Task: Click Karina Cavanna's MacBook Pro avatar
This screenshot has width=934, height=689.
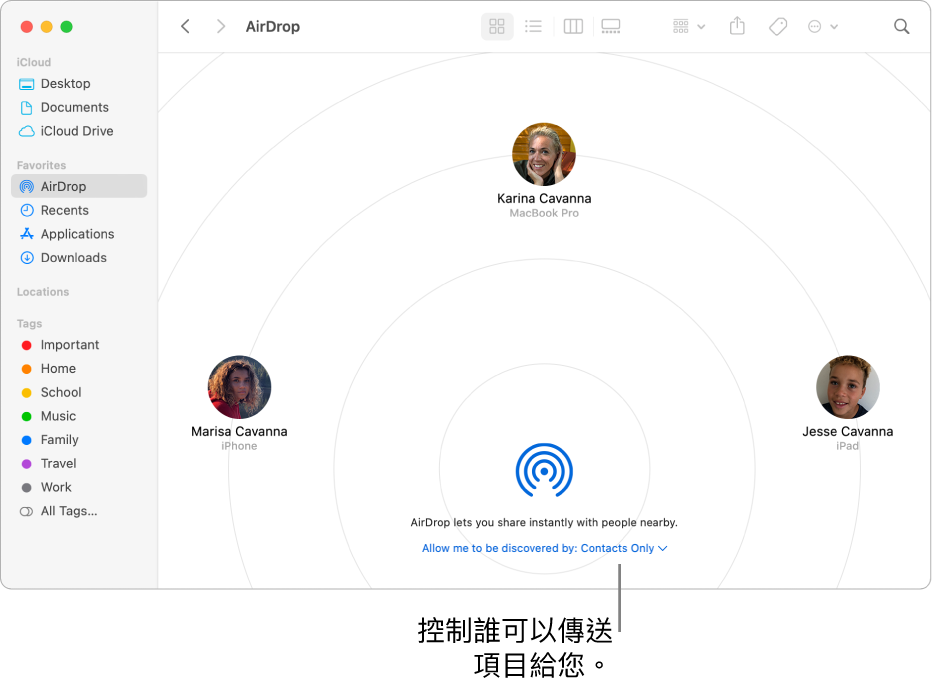Action: (544, 154)
